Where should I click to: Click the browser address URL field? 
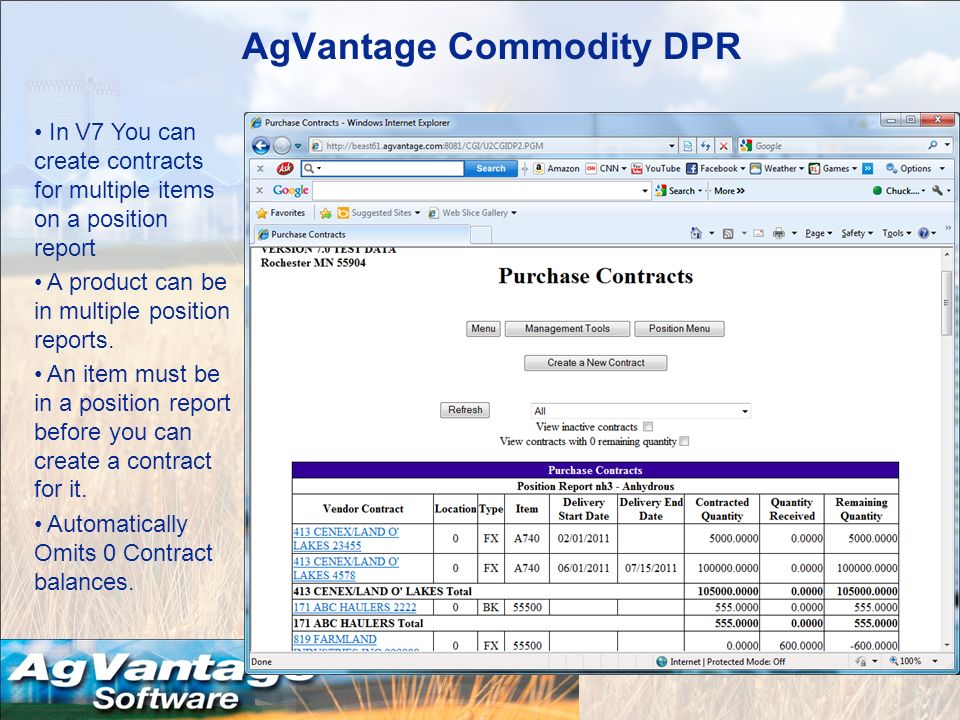487,146
